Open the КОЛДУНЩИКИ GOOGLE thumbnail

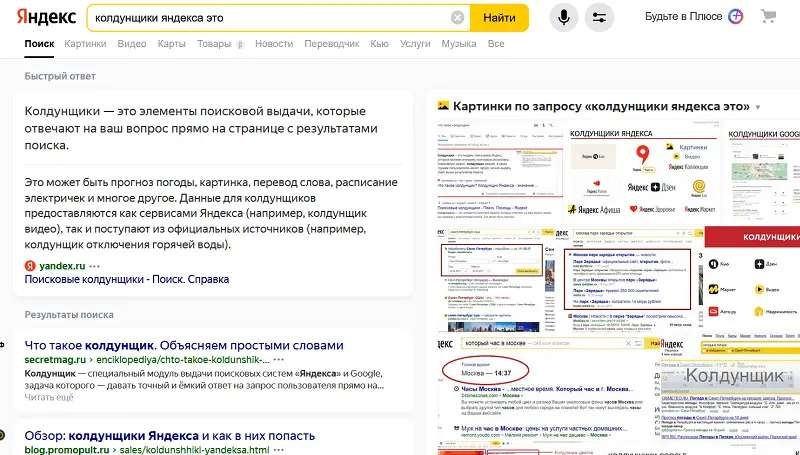click(x=762, y=172)
